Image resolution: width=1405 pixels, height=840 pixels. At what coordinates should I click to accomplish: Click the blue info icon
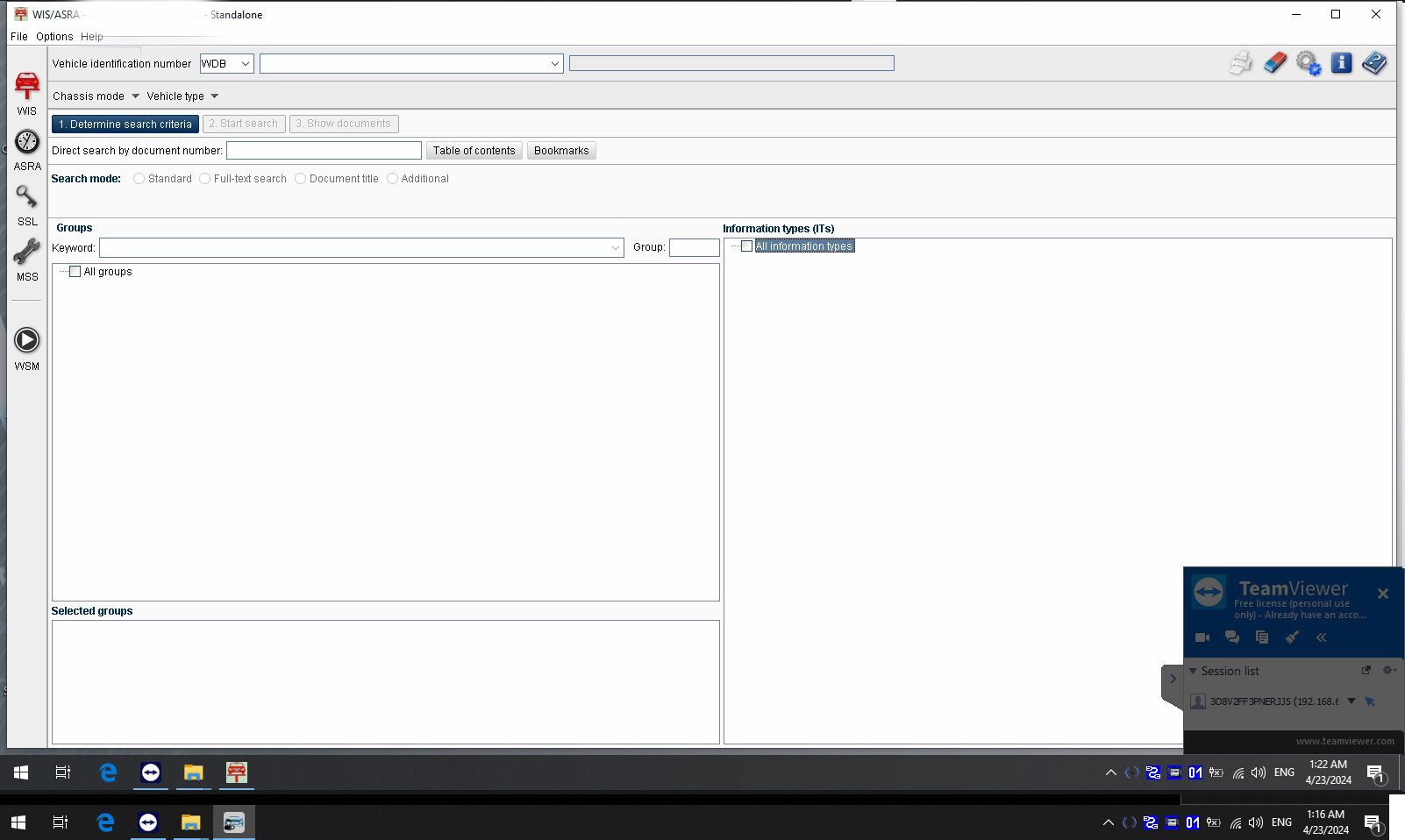(1341, 63)
